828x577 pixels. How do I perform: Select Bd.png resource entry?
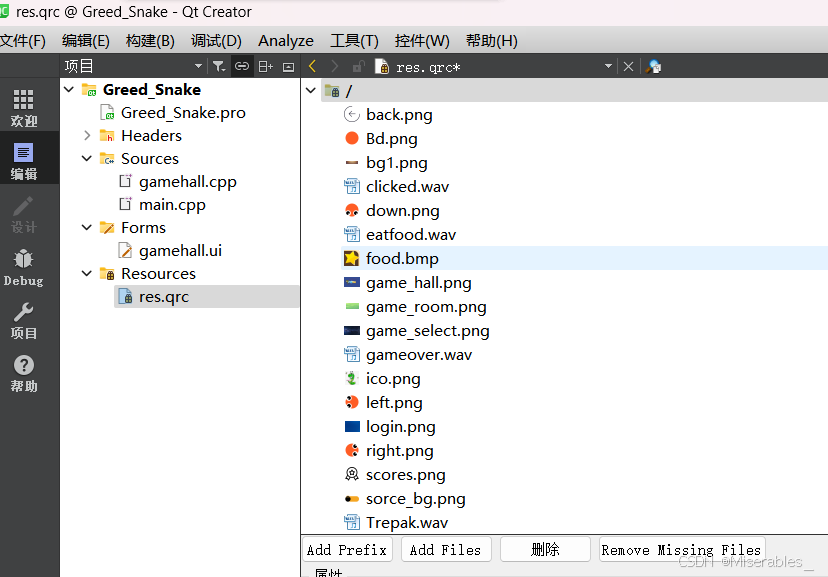click(391, 138)
